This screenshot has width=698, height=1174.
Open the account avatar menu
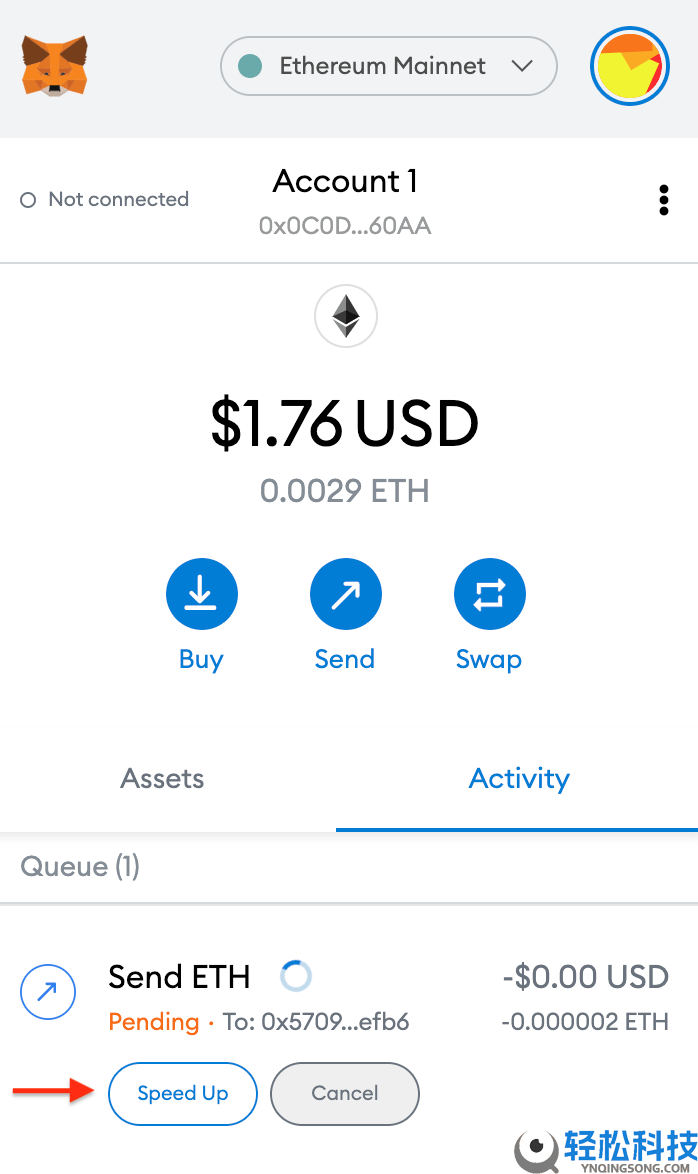pos(629,67)
